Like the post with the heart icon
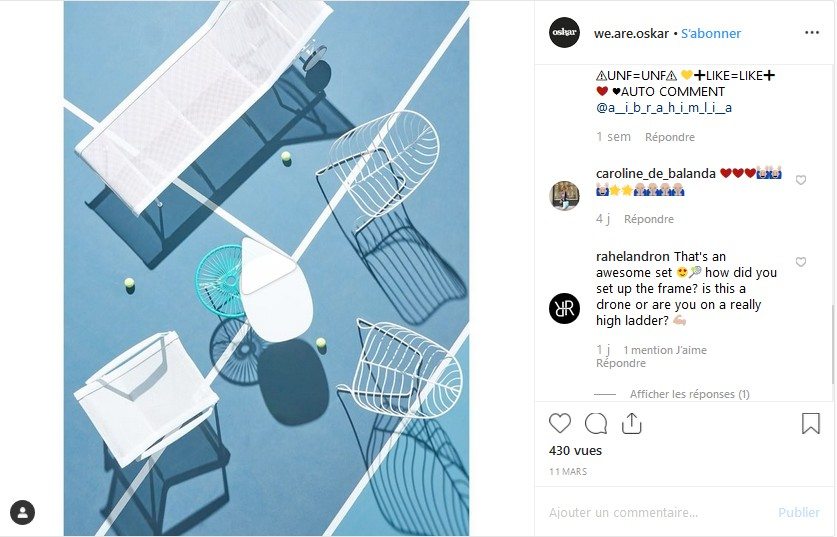Screen dimensions: 837x537 [x=559, y=423]
